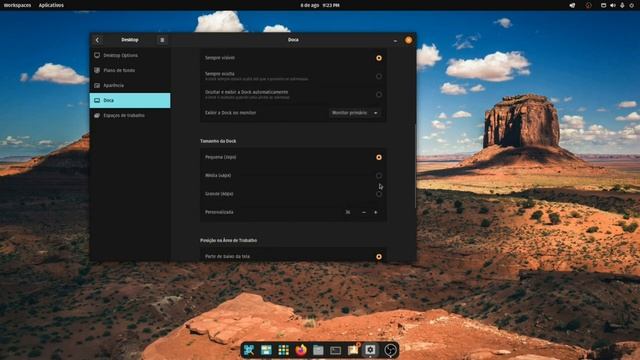Click the tray icon right of volume
Viewport: 640px width, 360px height.
pos(622,5)
